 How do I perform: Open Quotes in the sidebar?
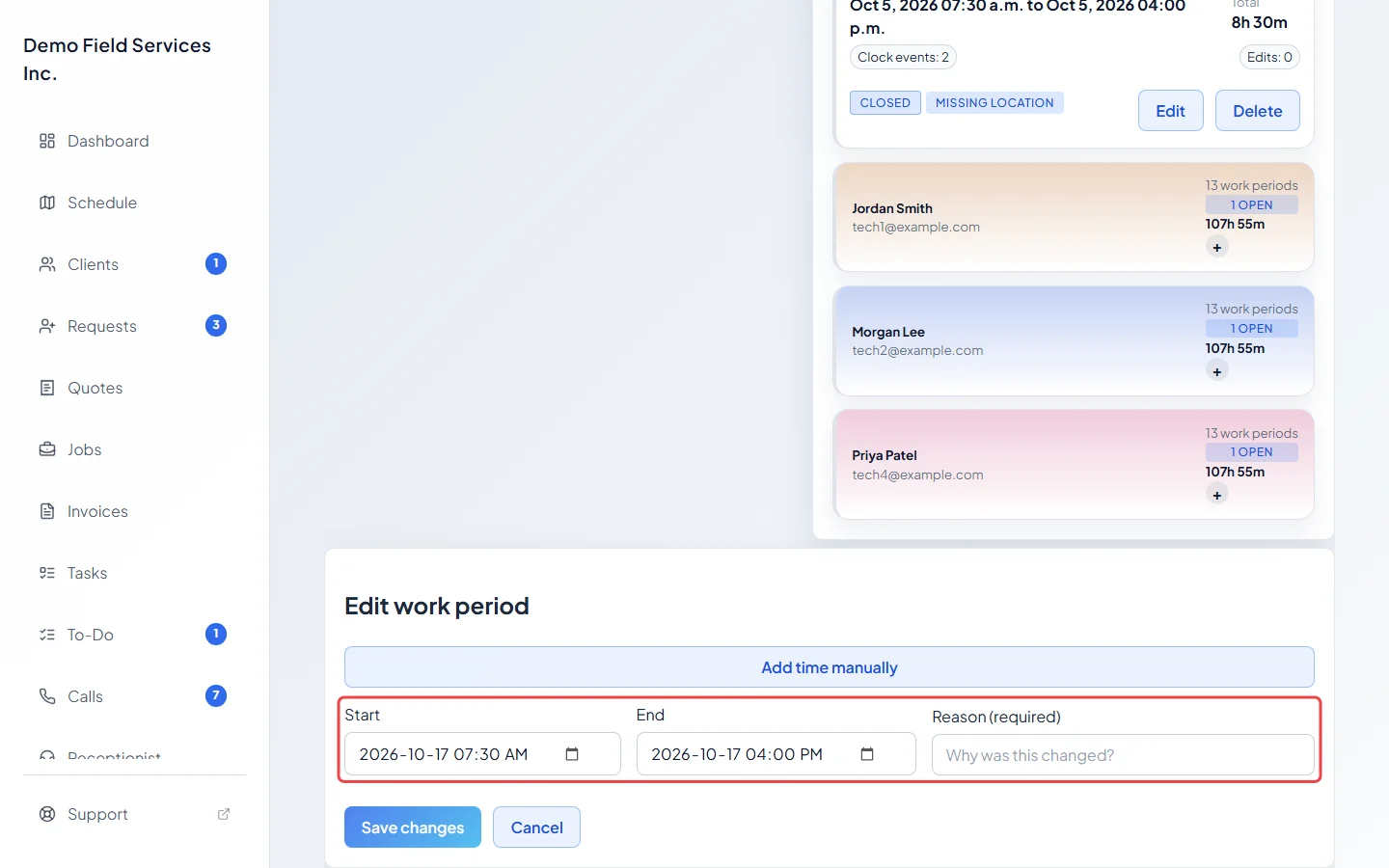point(134,388)
